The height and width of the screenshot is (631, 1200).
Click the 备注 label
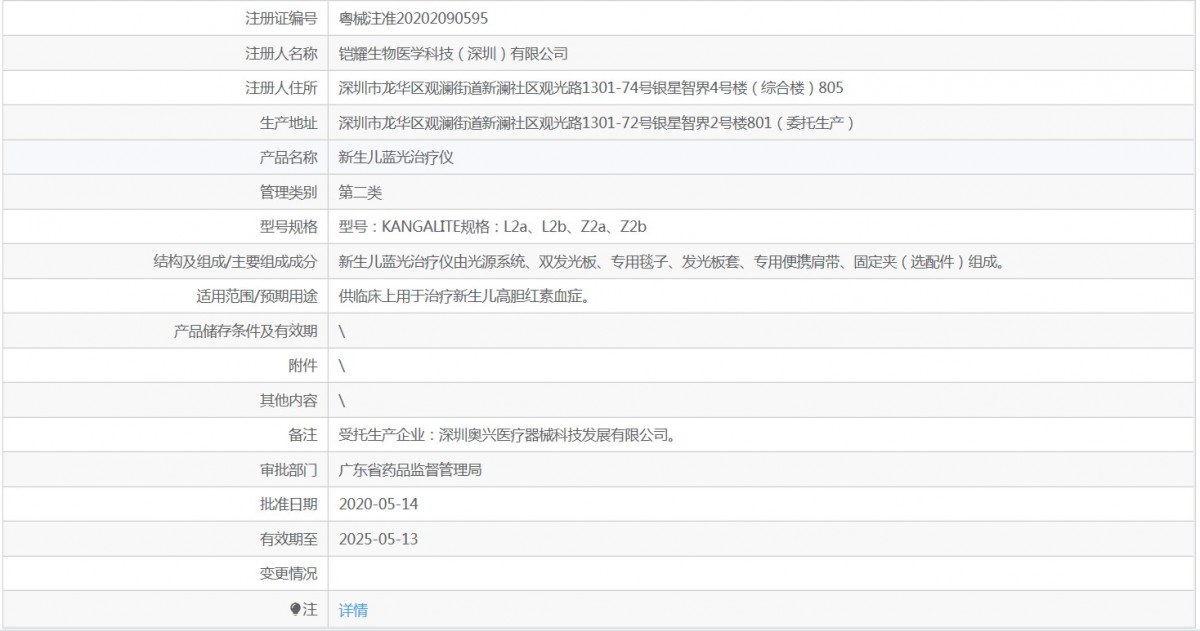click(303, 436)
